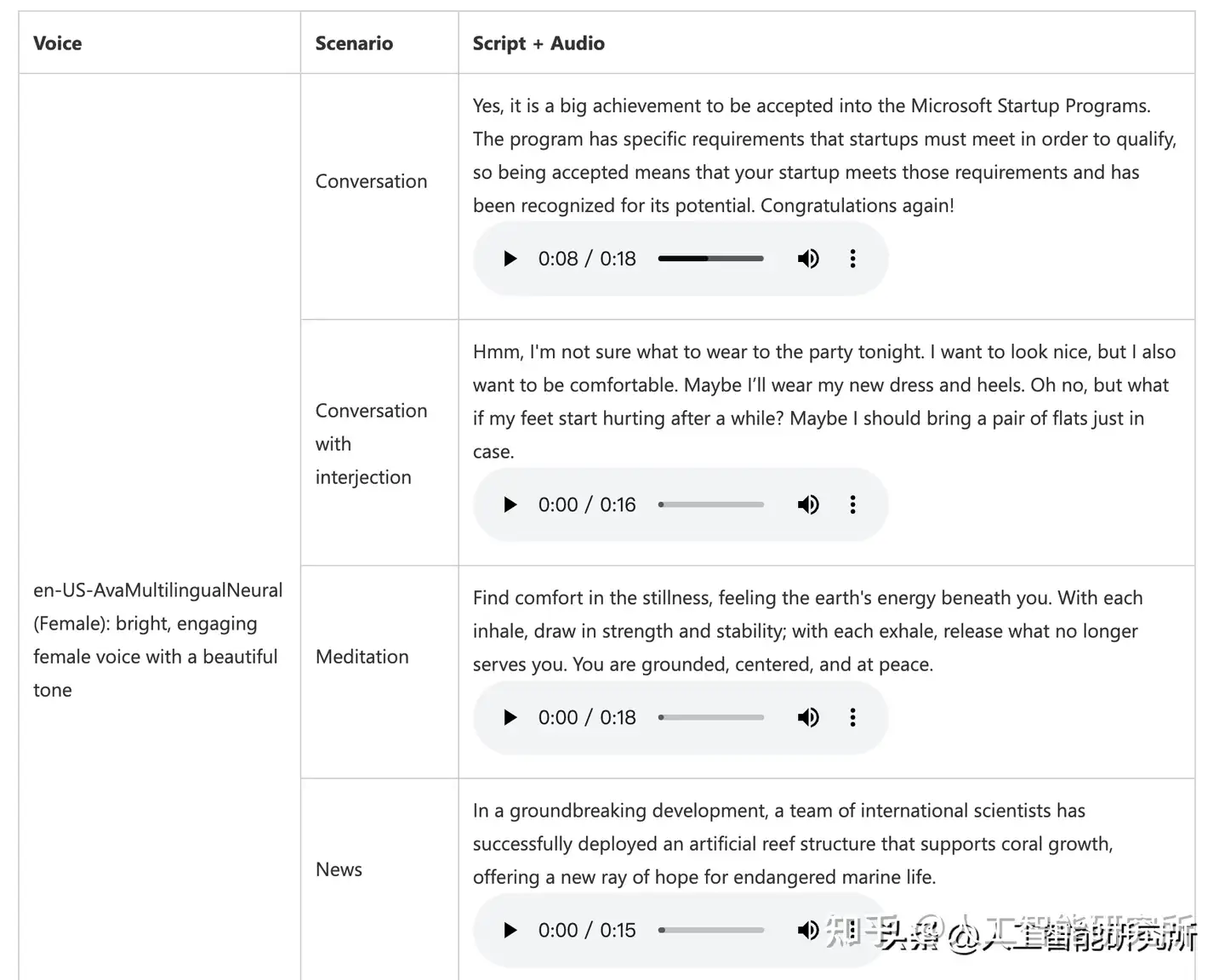Screen dimensions: 1225x980
Task: Click the groundbreaking development news script
Action: (x=793, y=844)
